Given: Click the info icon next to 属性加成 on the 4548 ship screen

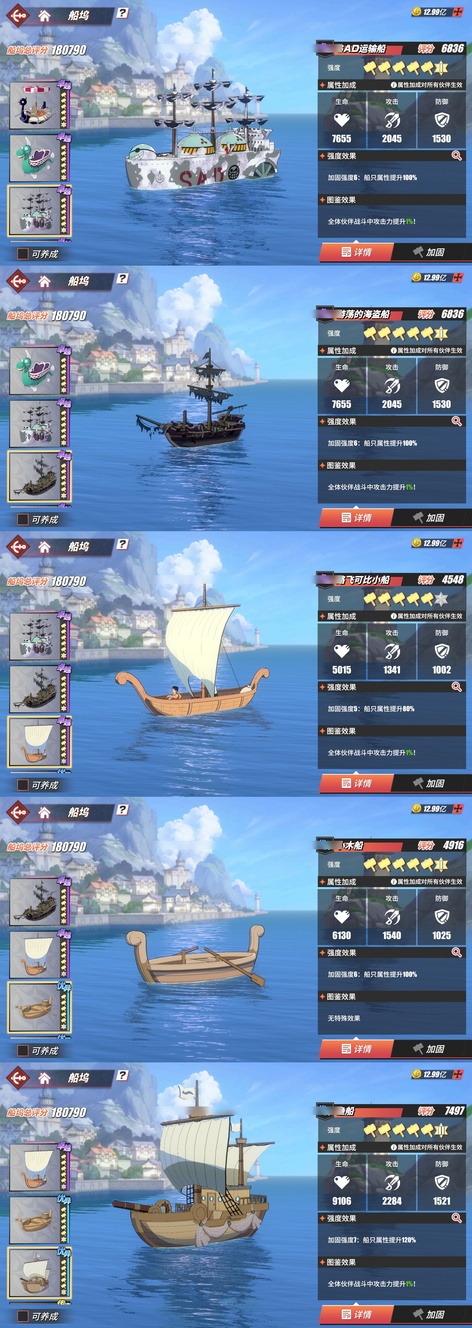Looking at the screenshot, I should click(394, 616).
